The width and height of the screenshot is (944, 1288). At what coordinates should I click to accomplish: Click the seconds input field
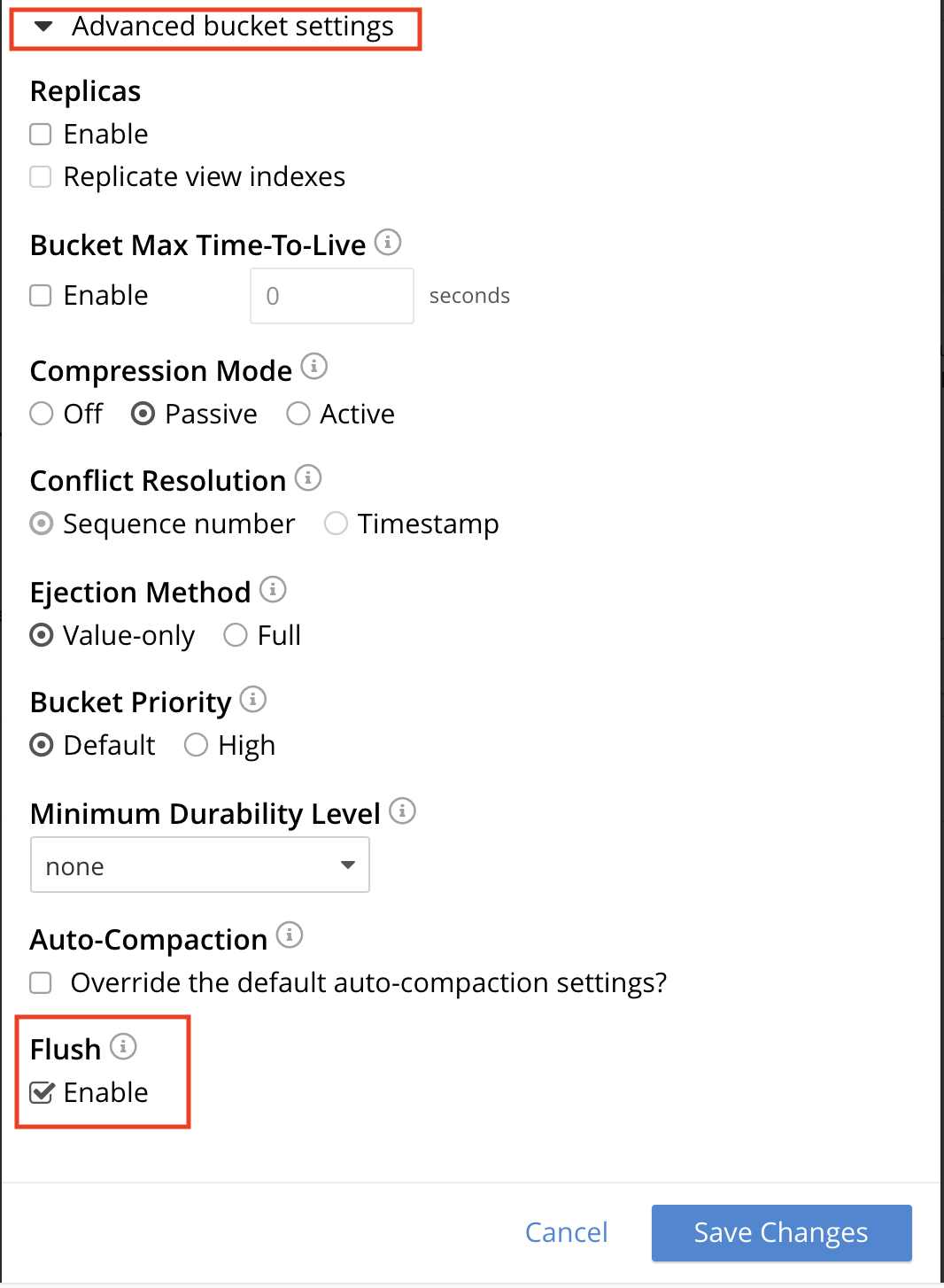pos(331,295)
